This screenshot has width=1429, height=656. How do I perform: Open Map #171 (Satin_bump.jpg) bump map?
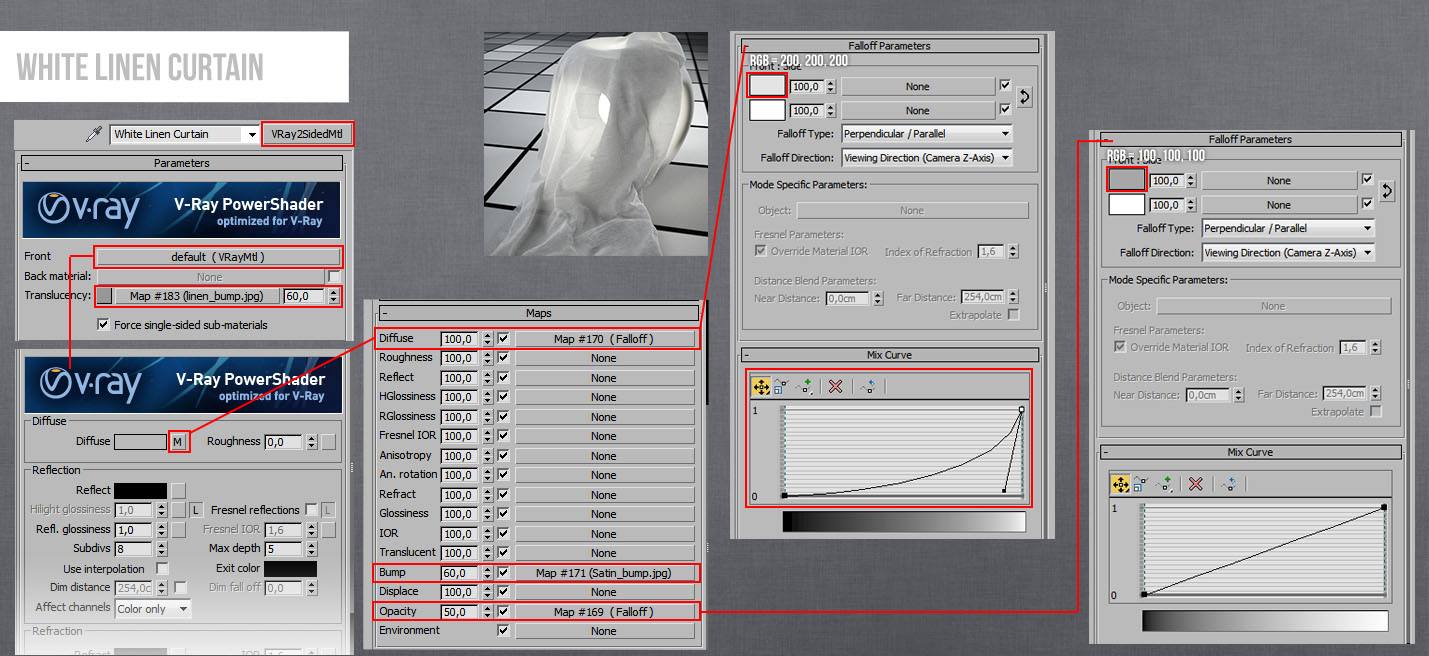click(x=604, y=573)
